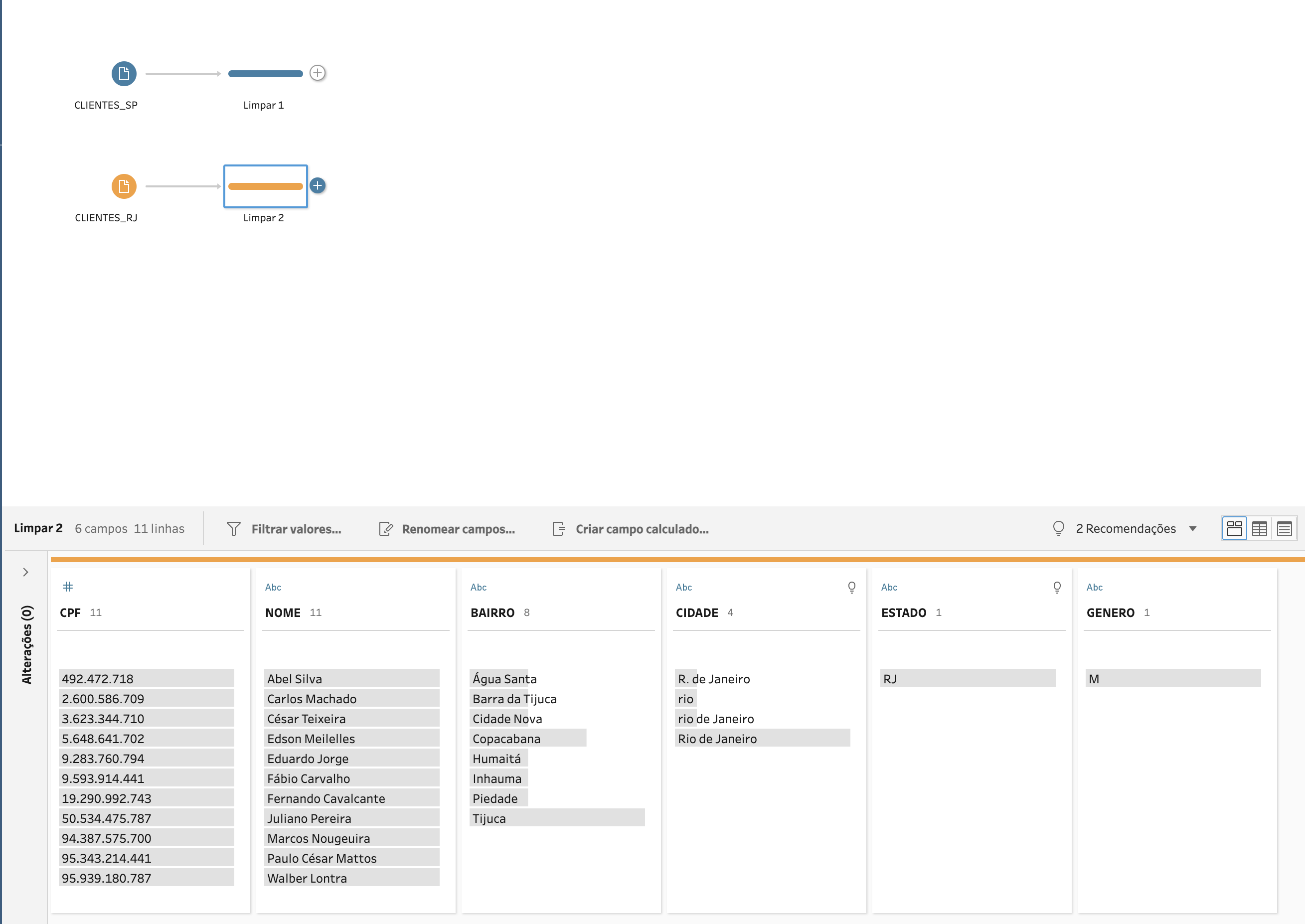Click the recommendation lightbulb on CIDADE field
1305x924 pixels.
click(850, 588)
